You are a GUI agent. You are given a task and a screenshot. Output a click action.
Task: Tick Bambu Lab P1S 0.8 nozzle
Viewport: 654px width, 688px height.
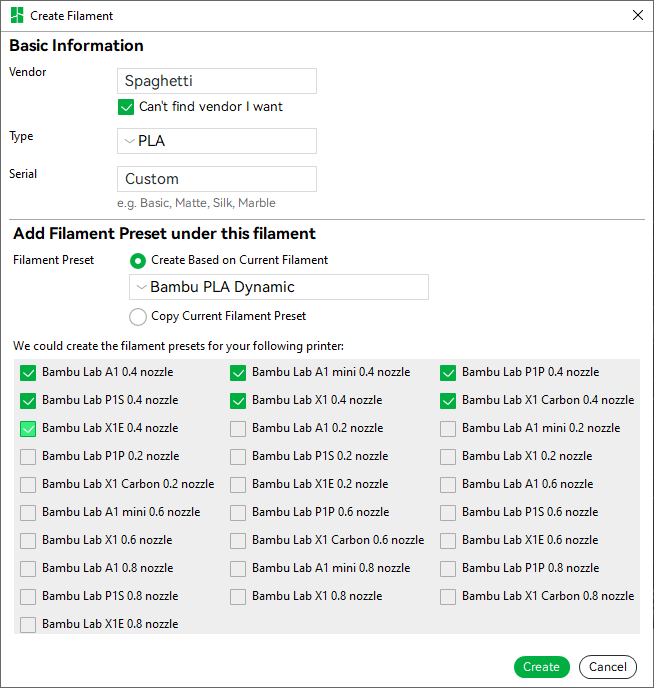click(28, 597)
